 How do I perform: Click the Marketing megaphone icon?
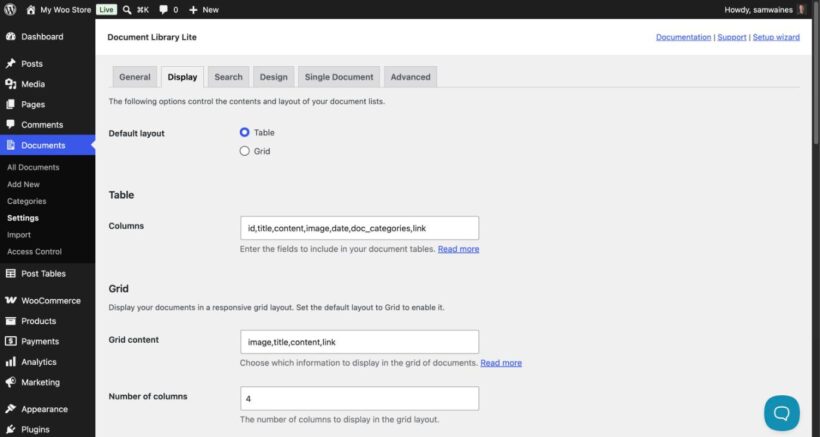[x=10, y=382]
